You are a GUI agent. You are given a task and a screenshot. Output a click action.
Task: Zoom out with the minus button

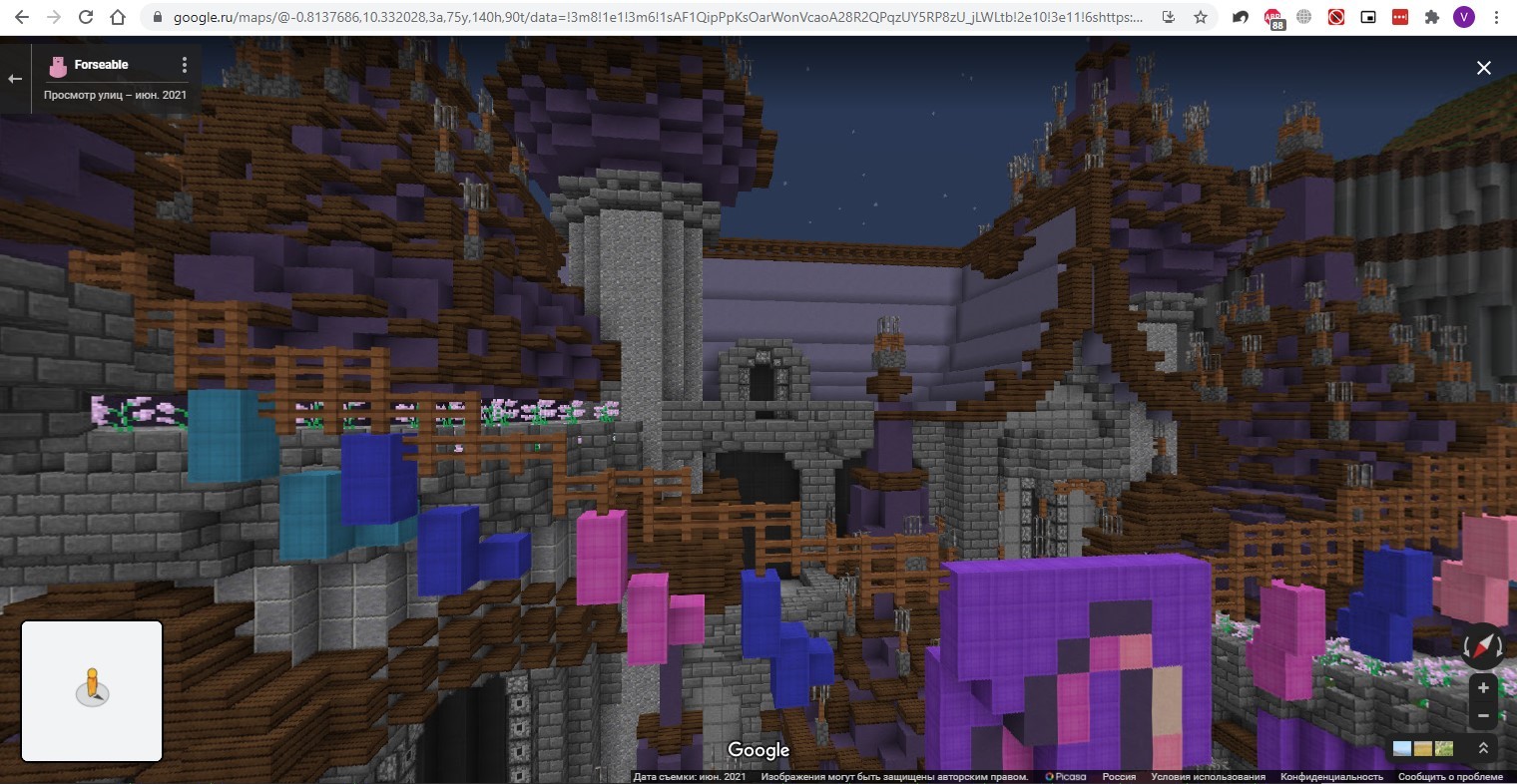click(1483, 716)
